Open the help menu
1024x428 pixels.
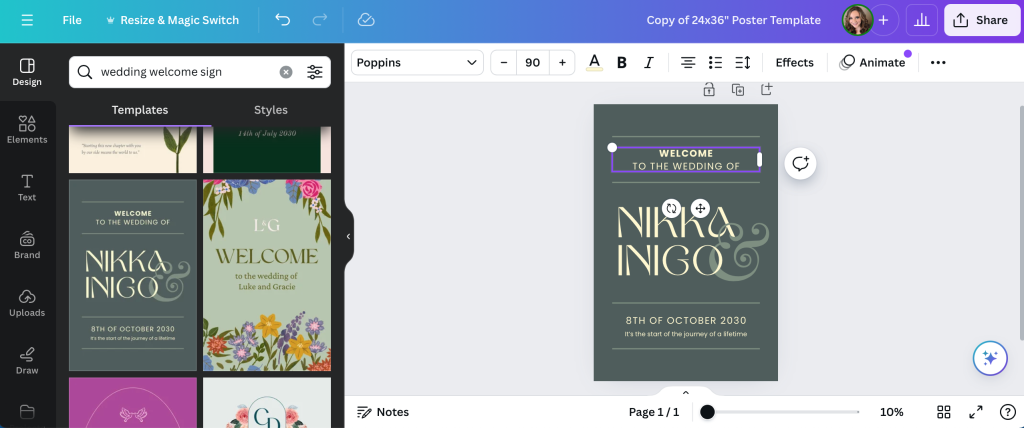(1008, 412)
